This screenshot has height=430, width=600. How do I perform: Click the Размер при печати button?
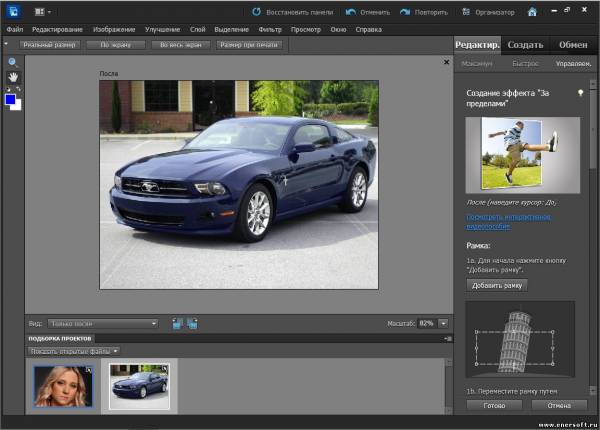point(249,45)
